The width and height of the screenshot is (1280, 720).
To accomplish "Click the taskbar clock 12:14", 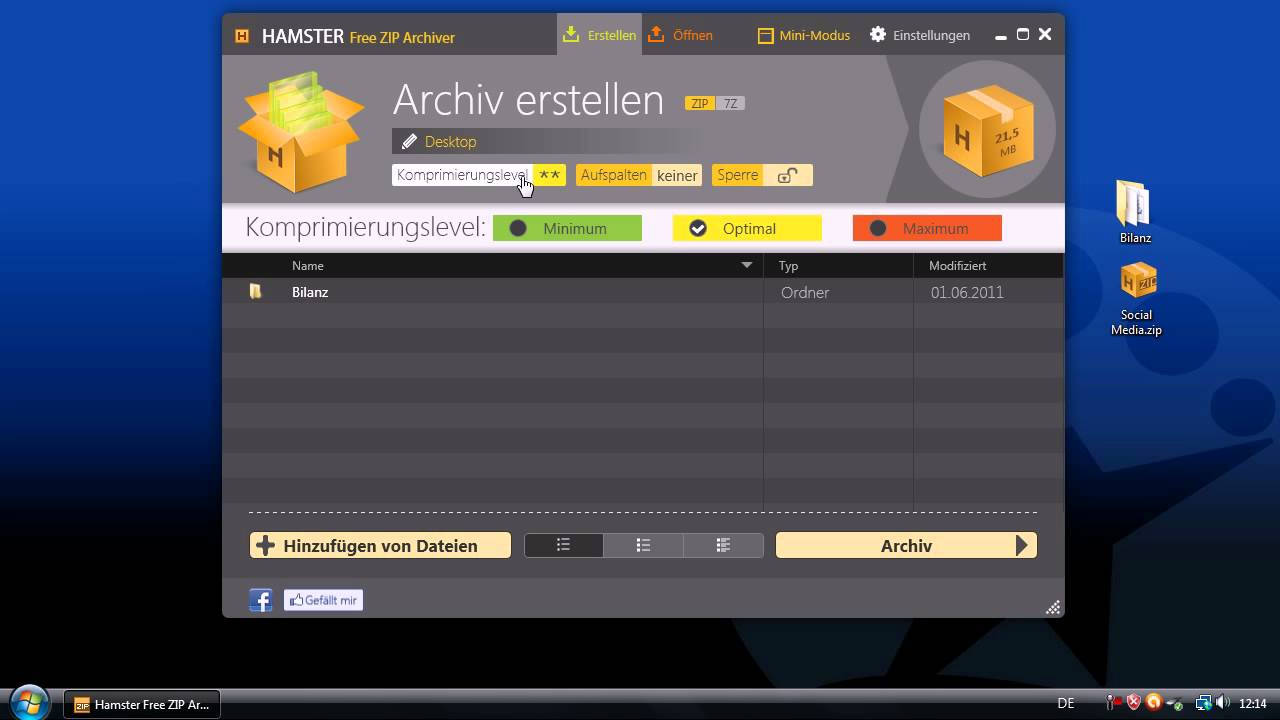I will click(1253, 703).
